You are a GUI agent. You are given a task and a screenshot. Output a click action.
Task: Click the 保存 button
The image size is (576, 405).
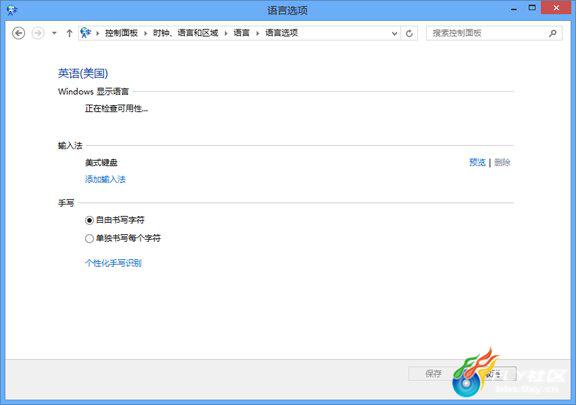pos(433,374)
